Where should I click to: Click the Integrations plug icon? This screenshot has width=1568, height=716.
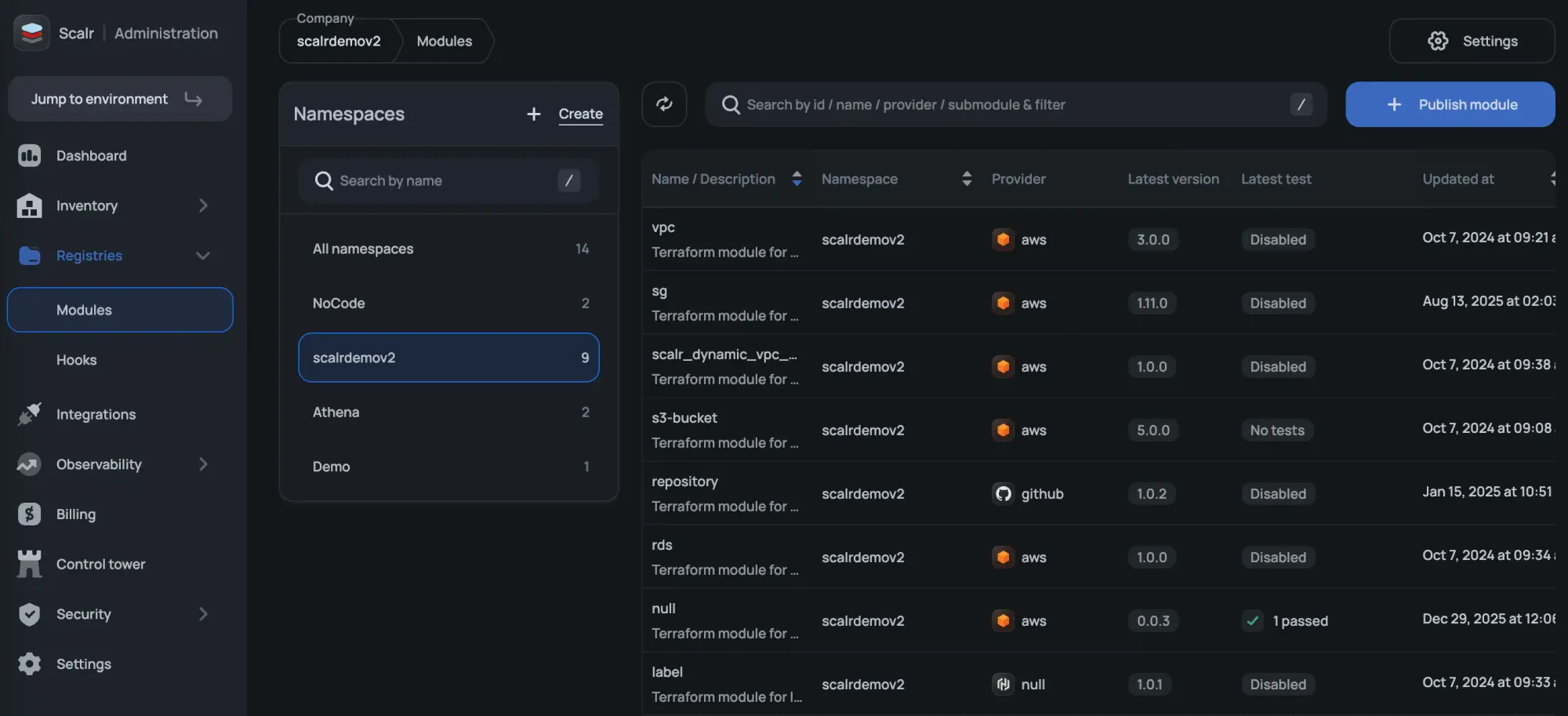(x=29, y=414)
